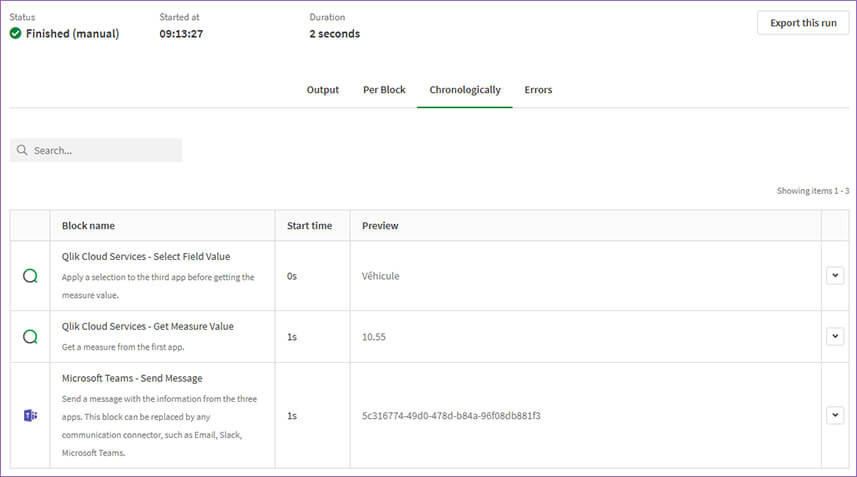The height and width of the screenshot is (477, 857).
Task: Click the Showing items 1 - 3 label
Action: pyautogui.click(x=813, y=191)
